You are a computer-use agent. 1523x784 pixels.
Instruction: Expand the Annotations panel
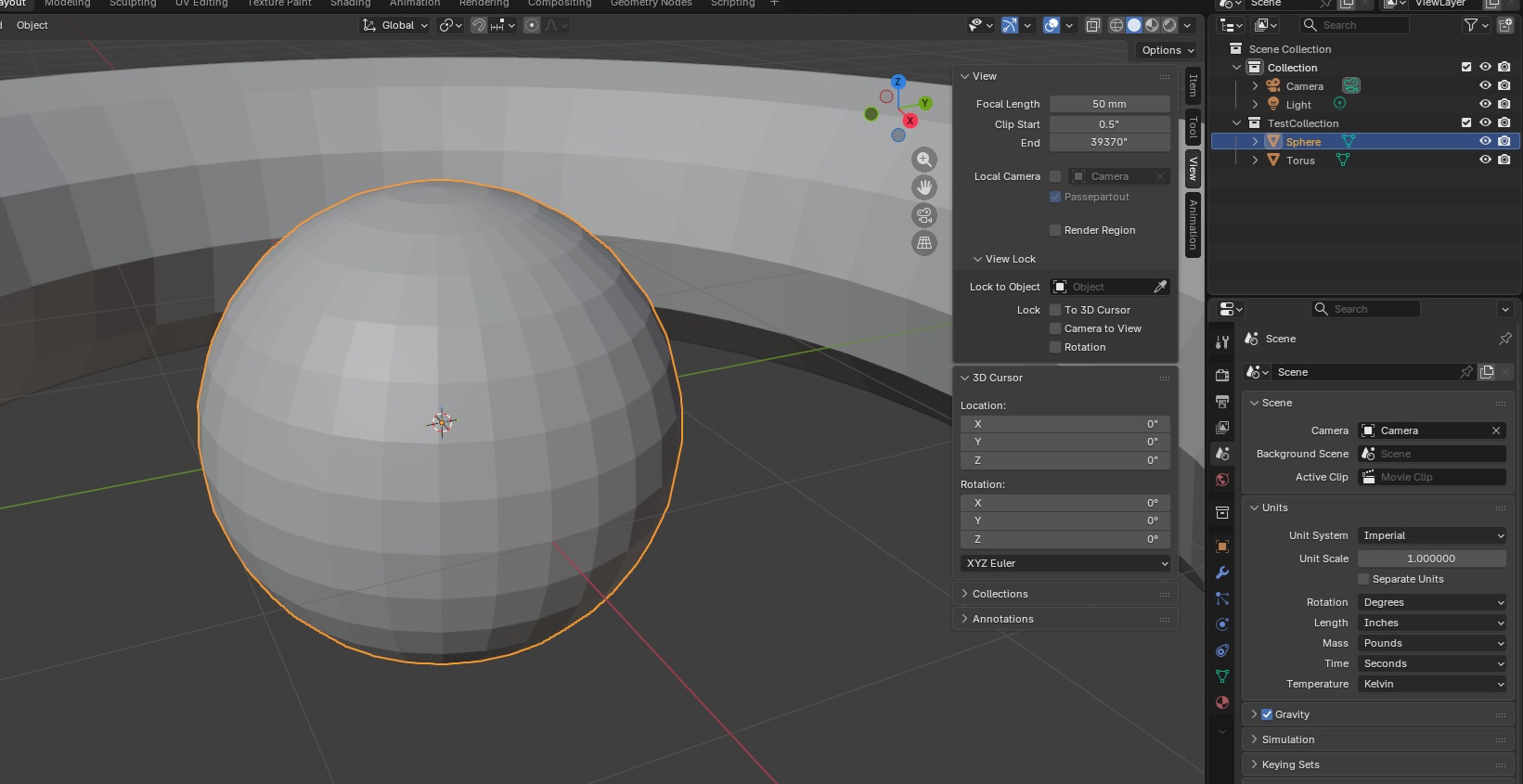(1002, 619)
